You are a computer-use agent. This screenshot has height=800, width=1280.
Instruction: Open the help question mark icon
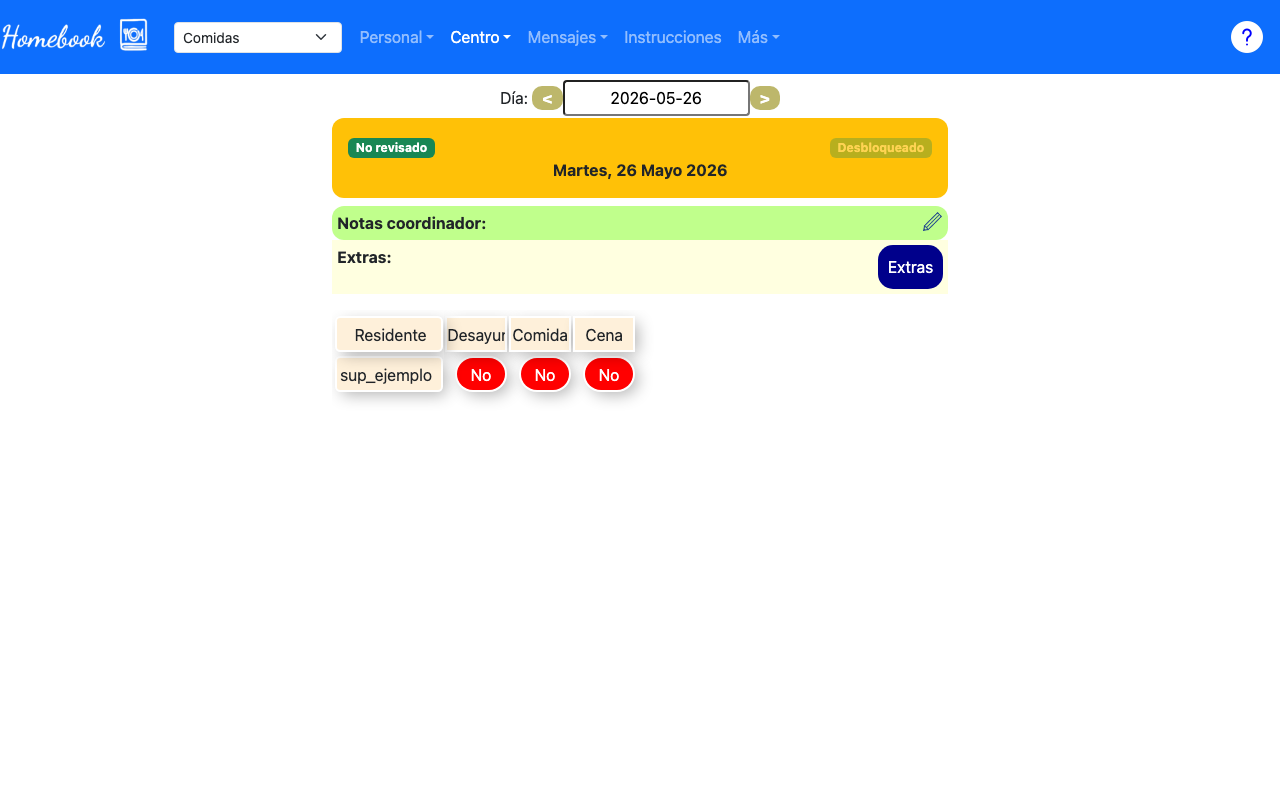click(1246, 37)
